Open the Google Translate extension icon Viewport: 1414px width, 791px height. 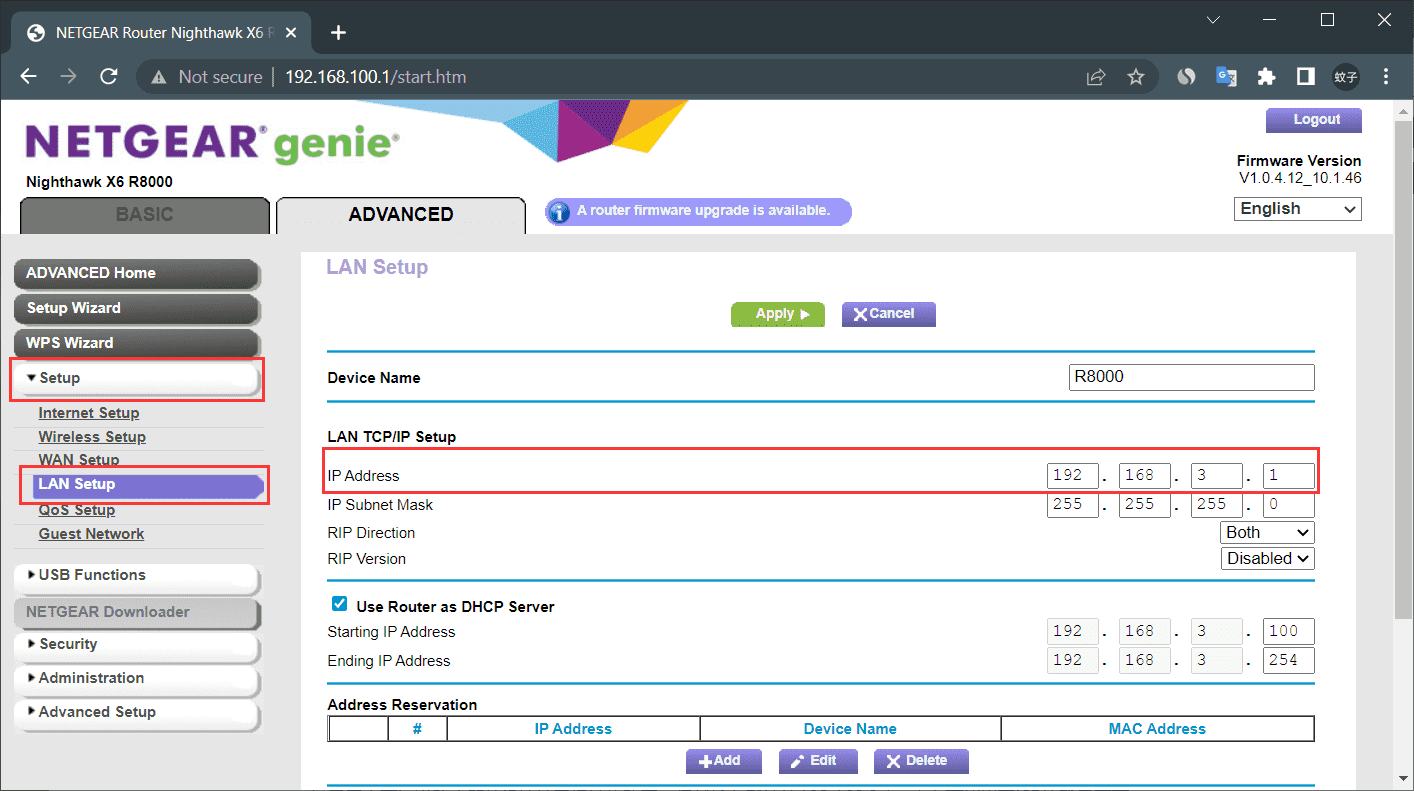1226,77
